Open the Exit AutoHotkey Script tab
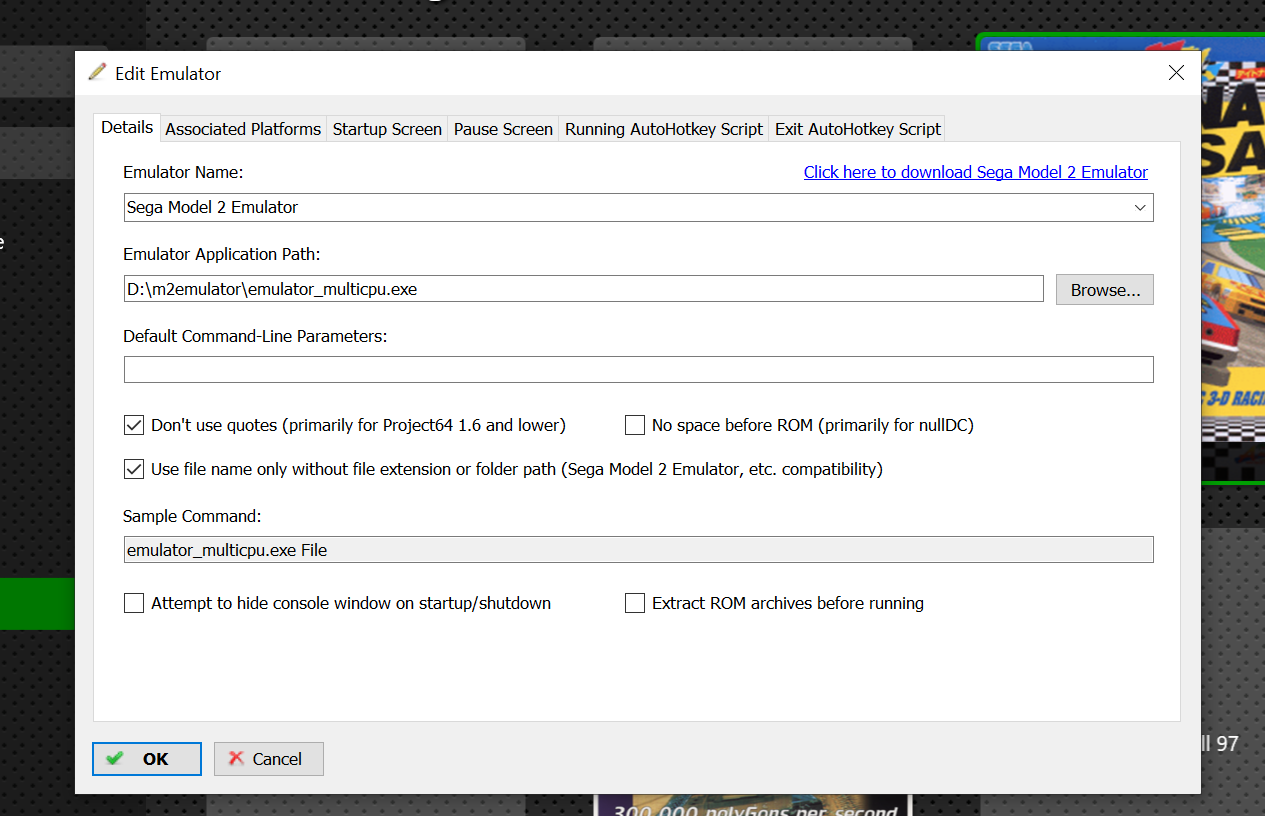 [x=858, y=129]
